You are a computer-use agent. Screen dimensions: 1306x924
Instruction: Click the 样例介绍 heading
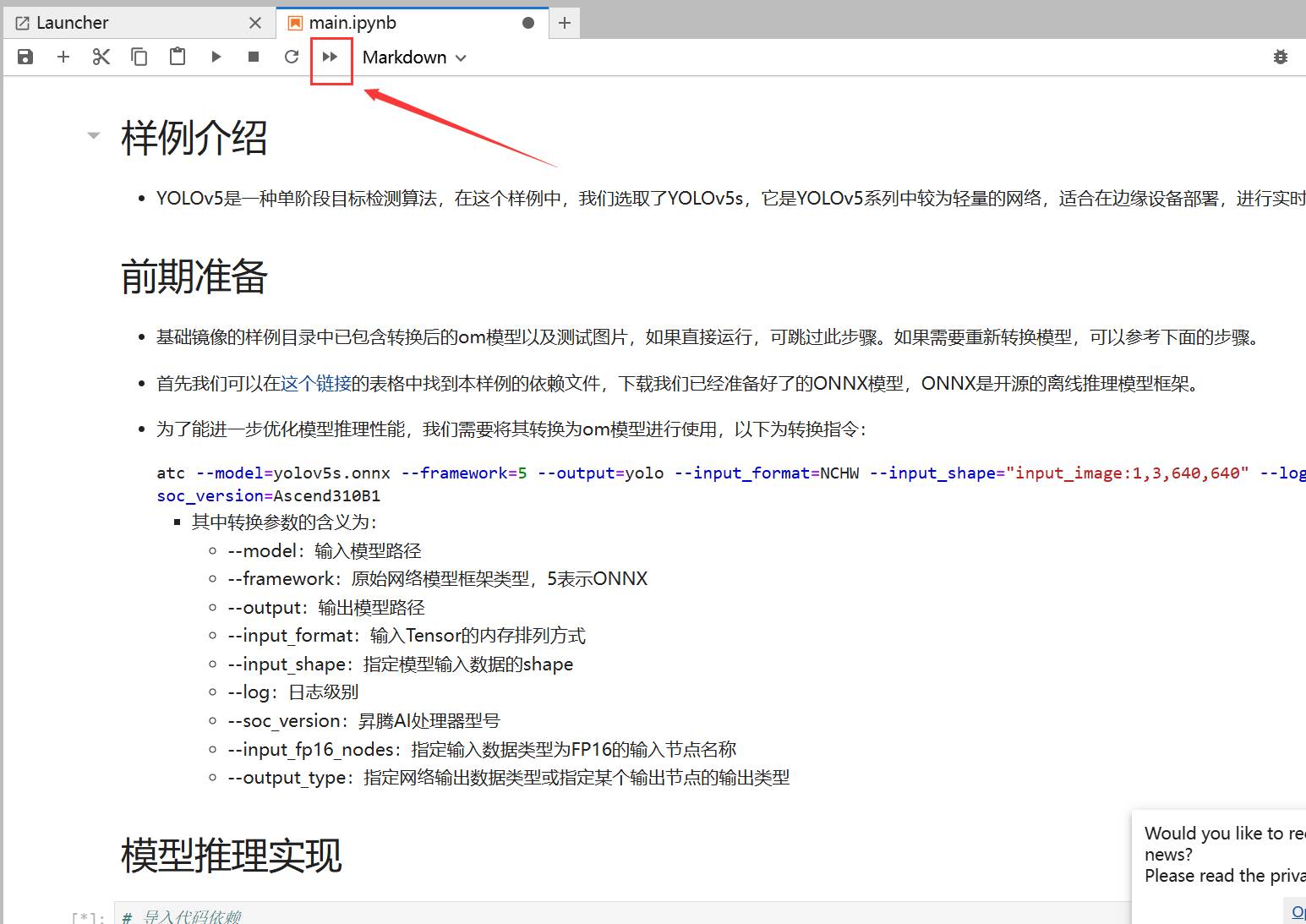(x=194, y=138)
